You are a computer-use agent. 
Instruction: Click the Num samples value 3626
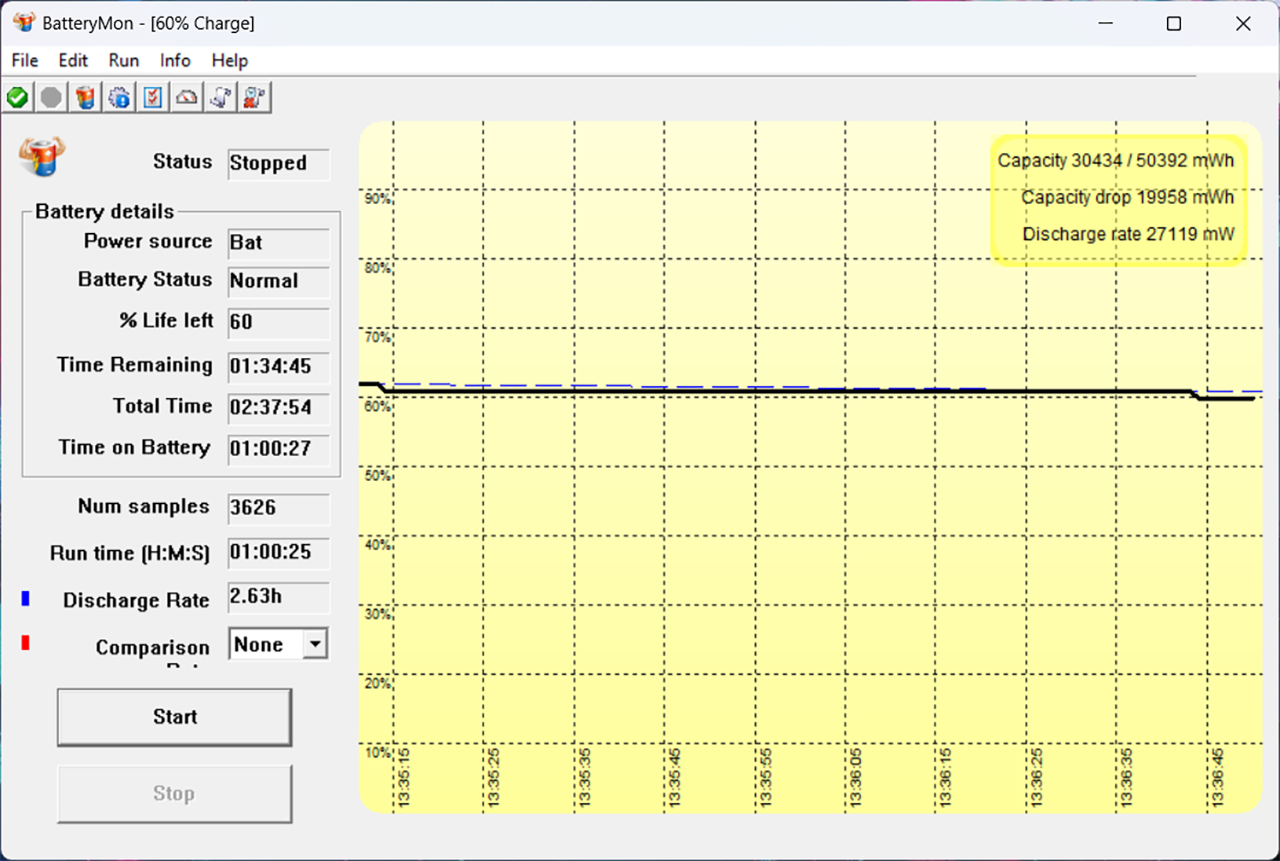pos(278,508)
